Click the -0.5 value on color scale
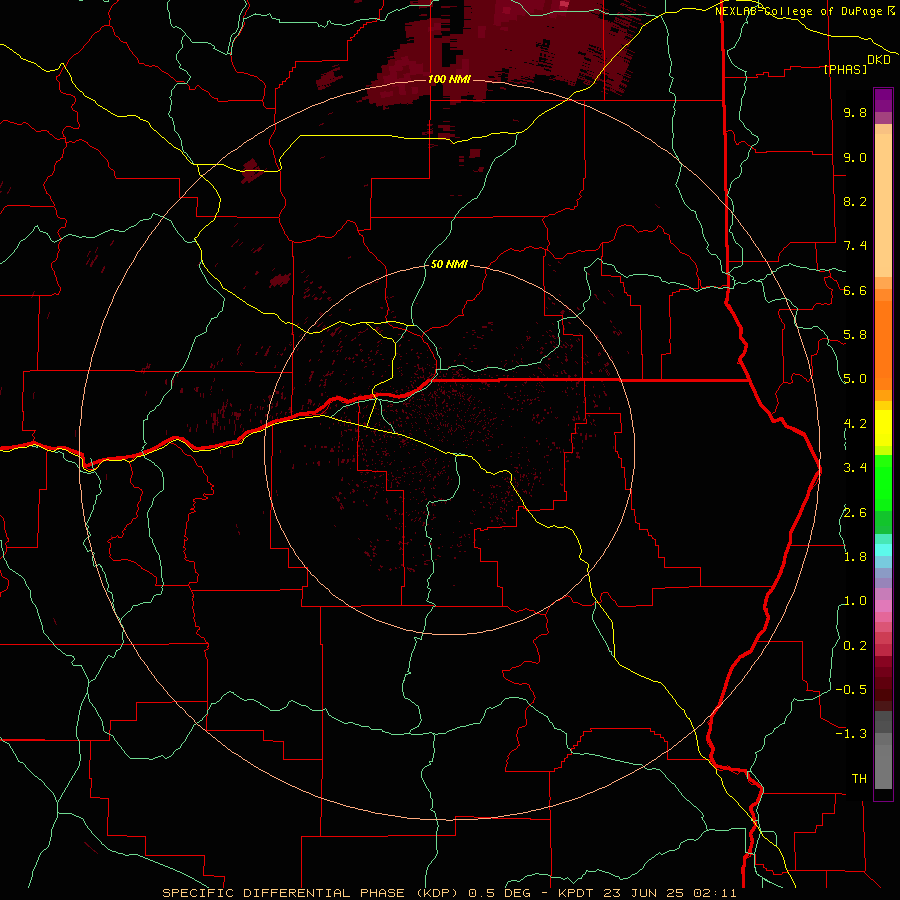The image size is (900, 900). click(851, 690)
